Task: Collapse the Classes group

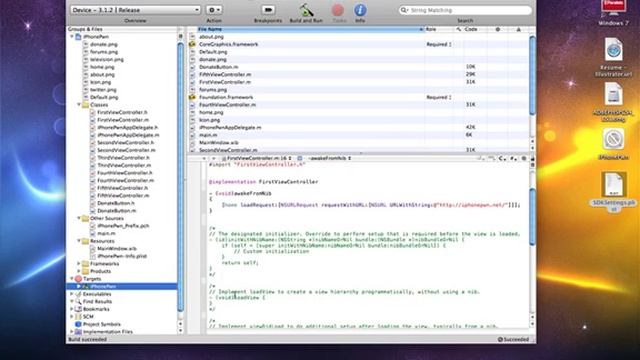Action: [79, 105]
